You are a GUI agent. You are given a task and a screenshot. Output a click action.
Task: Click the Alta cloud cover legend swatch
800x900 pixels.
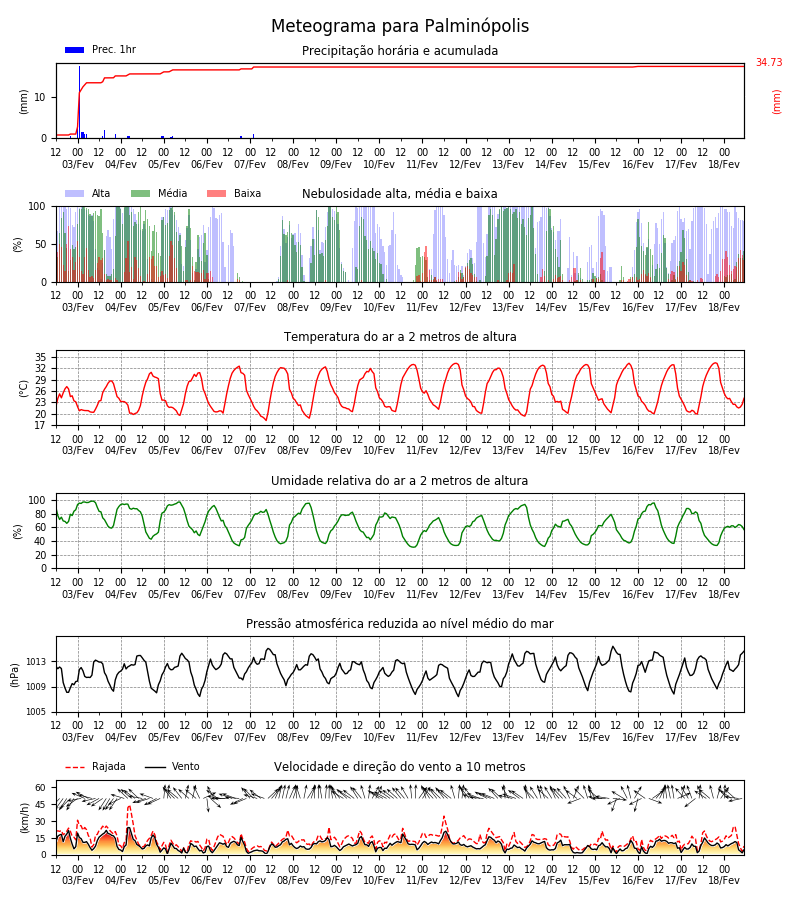point(75,193)
